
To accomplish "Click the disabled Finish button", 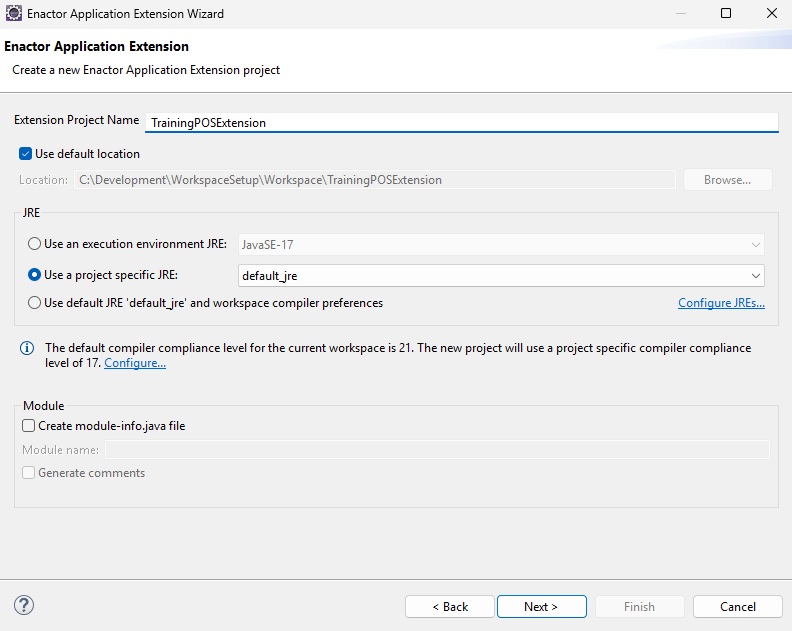I will pyautogui.click(x=639, y=607).
